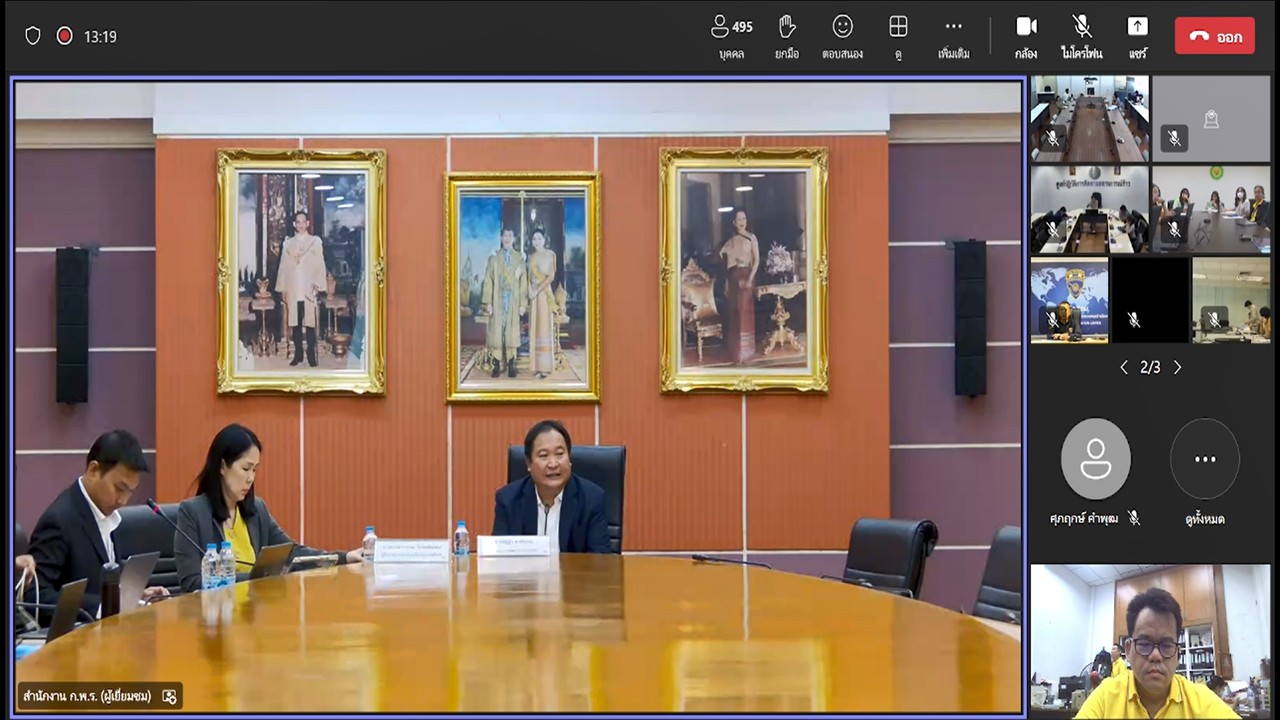
Task: Select the world map background video thumbnail
Action: pyautogui.click(x=1069, y=300)
